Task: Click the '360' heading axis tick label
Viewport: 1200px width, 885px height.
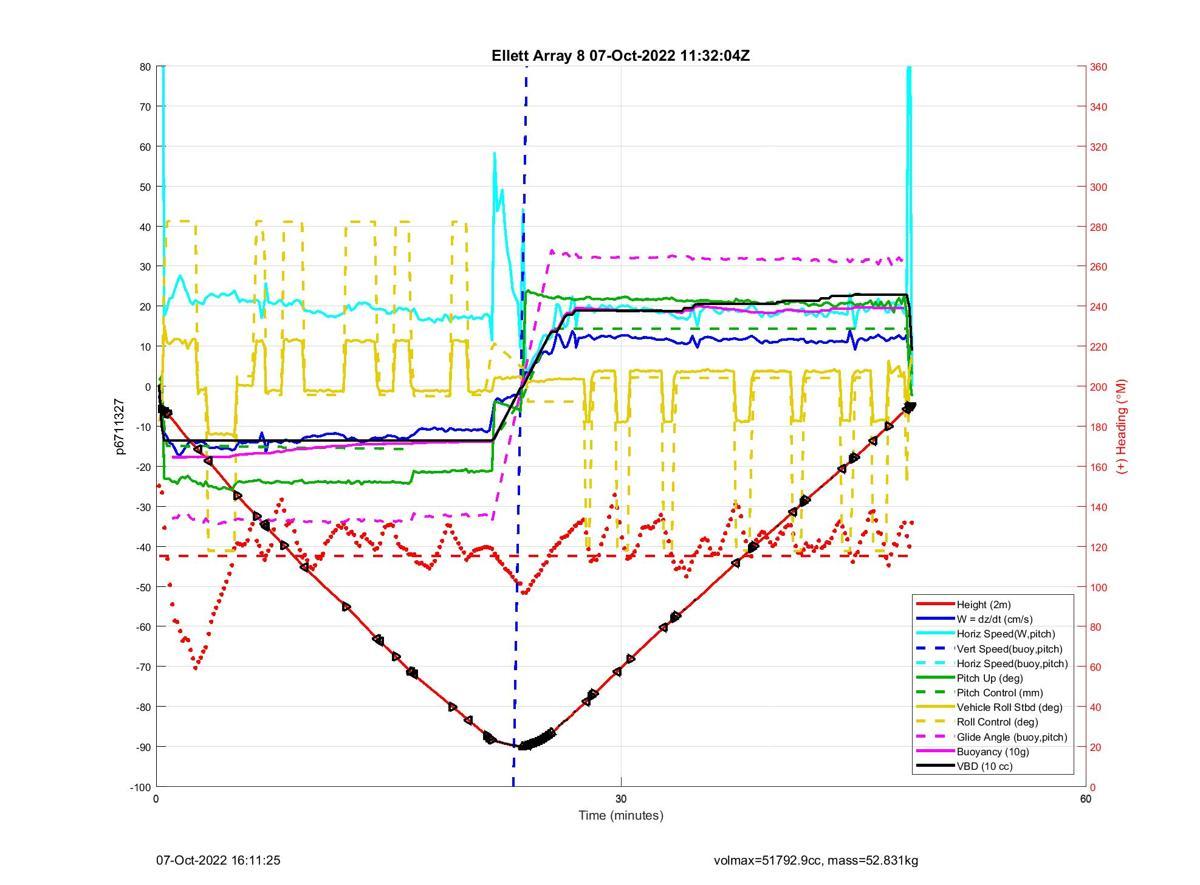Action: pyautogui.click(x=1099, y=67)
